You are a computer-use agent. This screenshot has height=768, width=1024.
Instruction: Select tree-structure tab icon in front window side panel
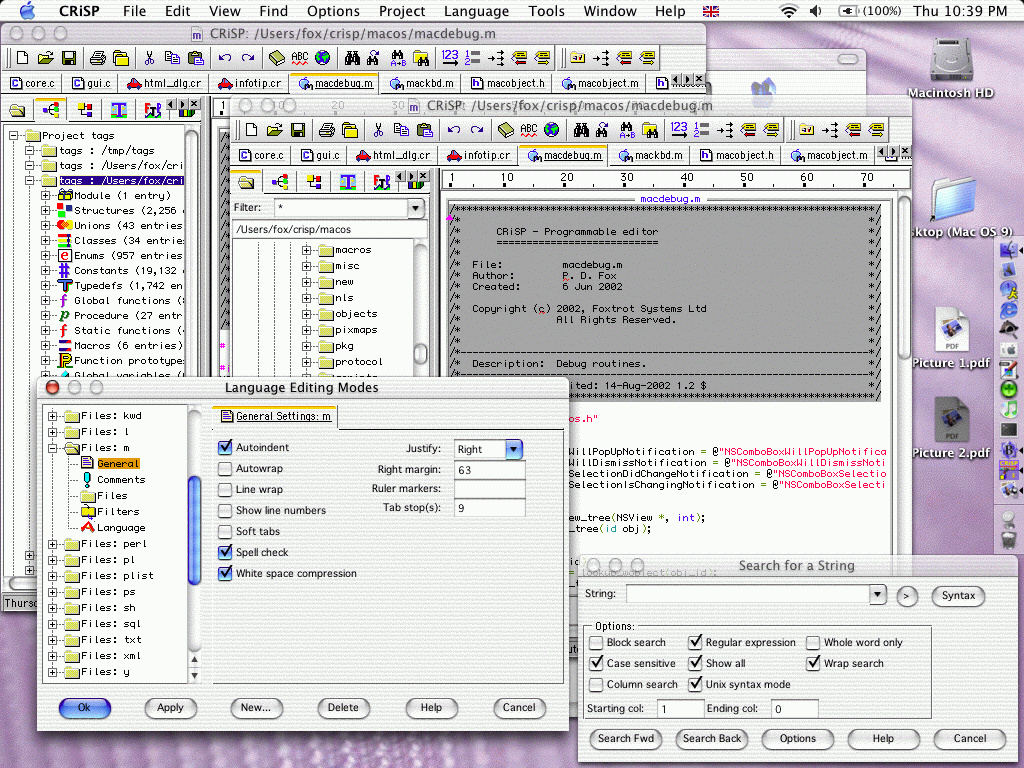pyautogui.click(x=280, y=182)
